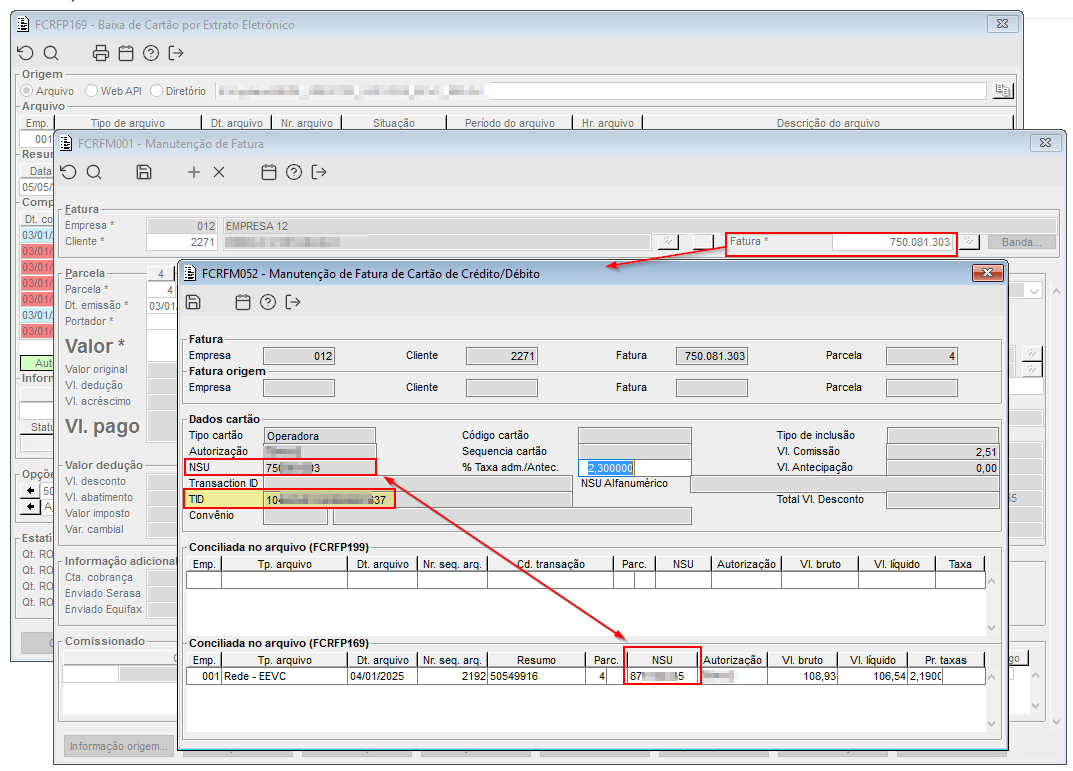Click Nr. seq. arq. cell 2192

pyautogui.click(x=452, y=677)
